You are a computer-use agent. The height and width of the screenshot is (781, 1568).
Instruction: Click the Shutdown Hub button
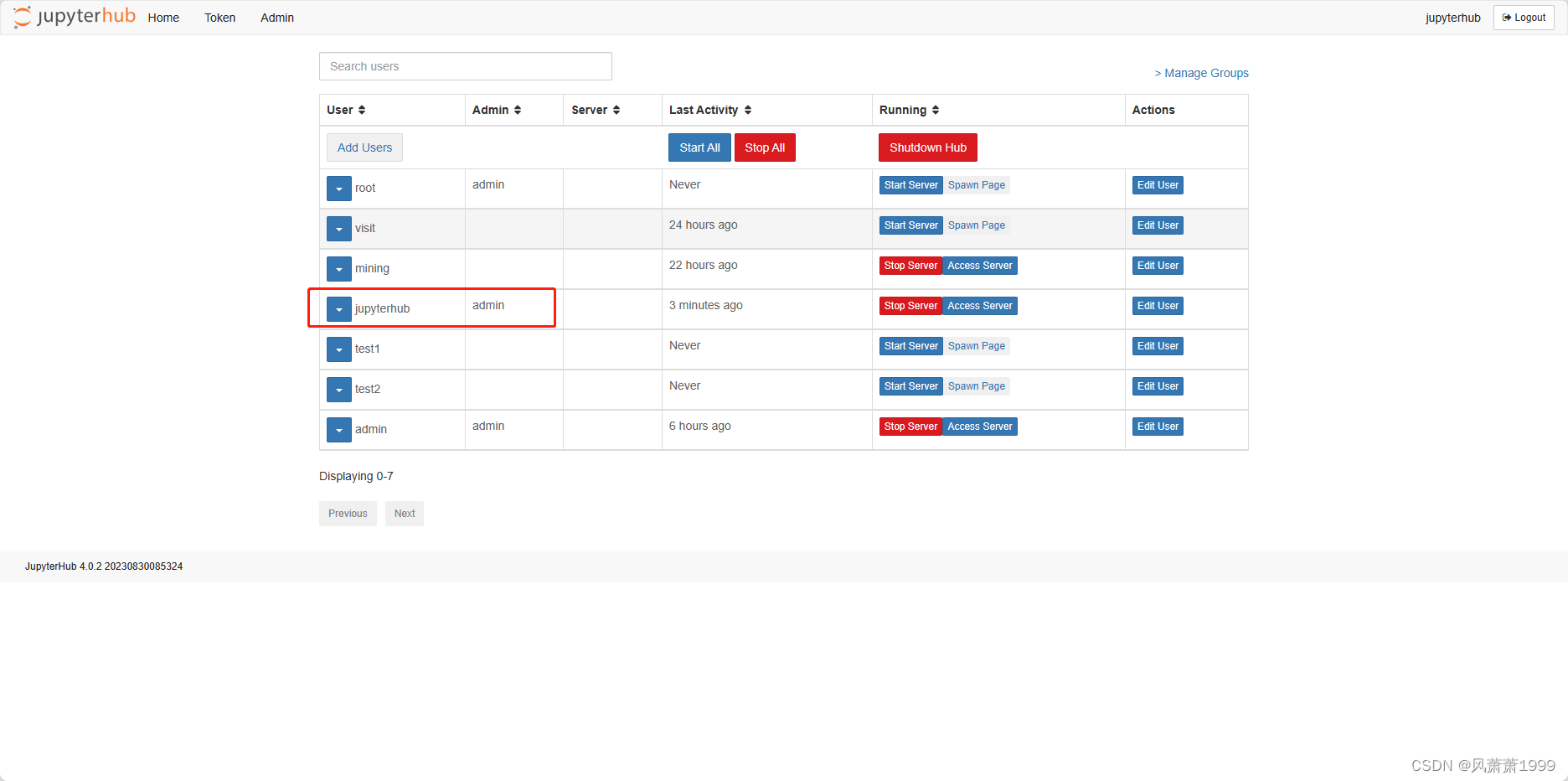point(928,147)
